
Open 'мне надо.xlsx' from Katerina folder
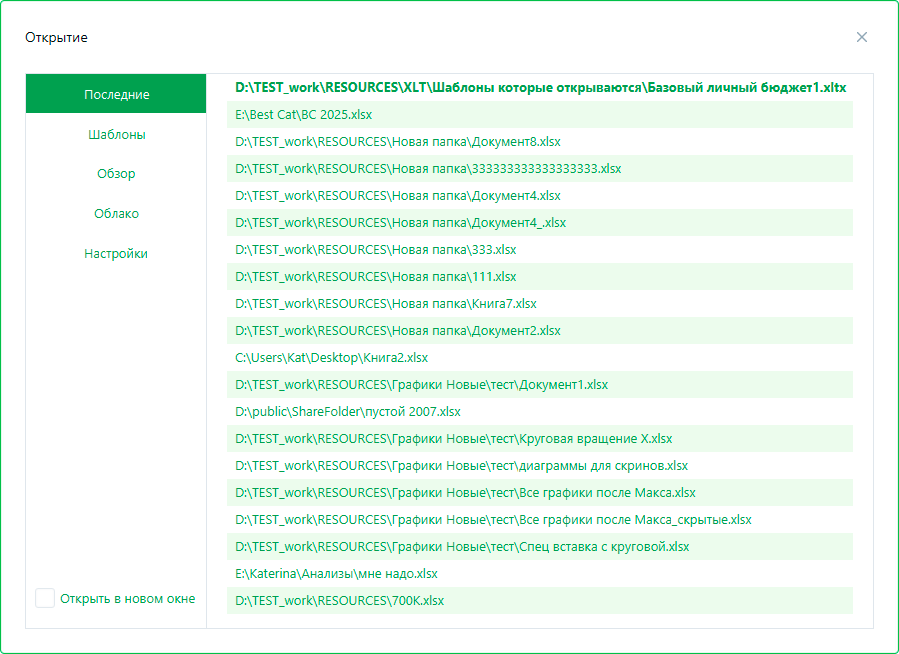336,574
